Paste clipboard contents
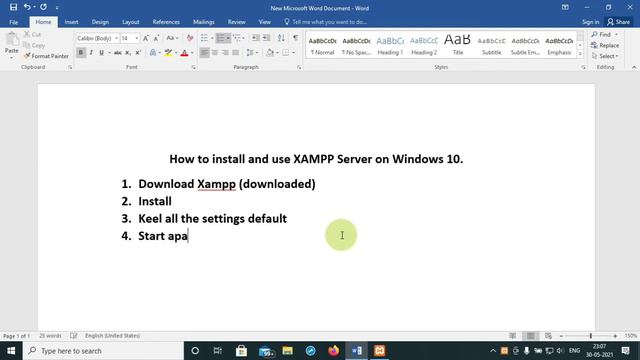Viewport: 640px width, 360px height. tap(12, 44)
